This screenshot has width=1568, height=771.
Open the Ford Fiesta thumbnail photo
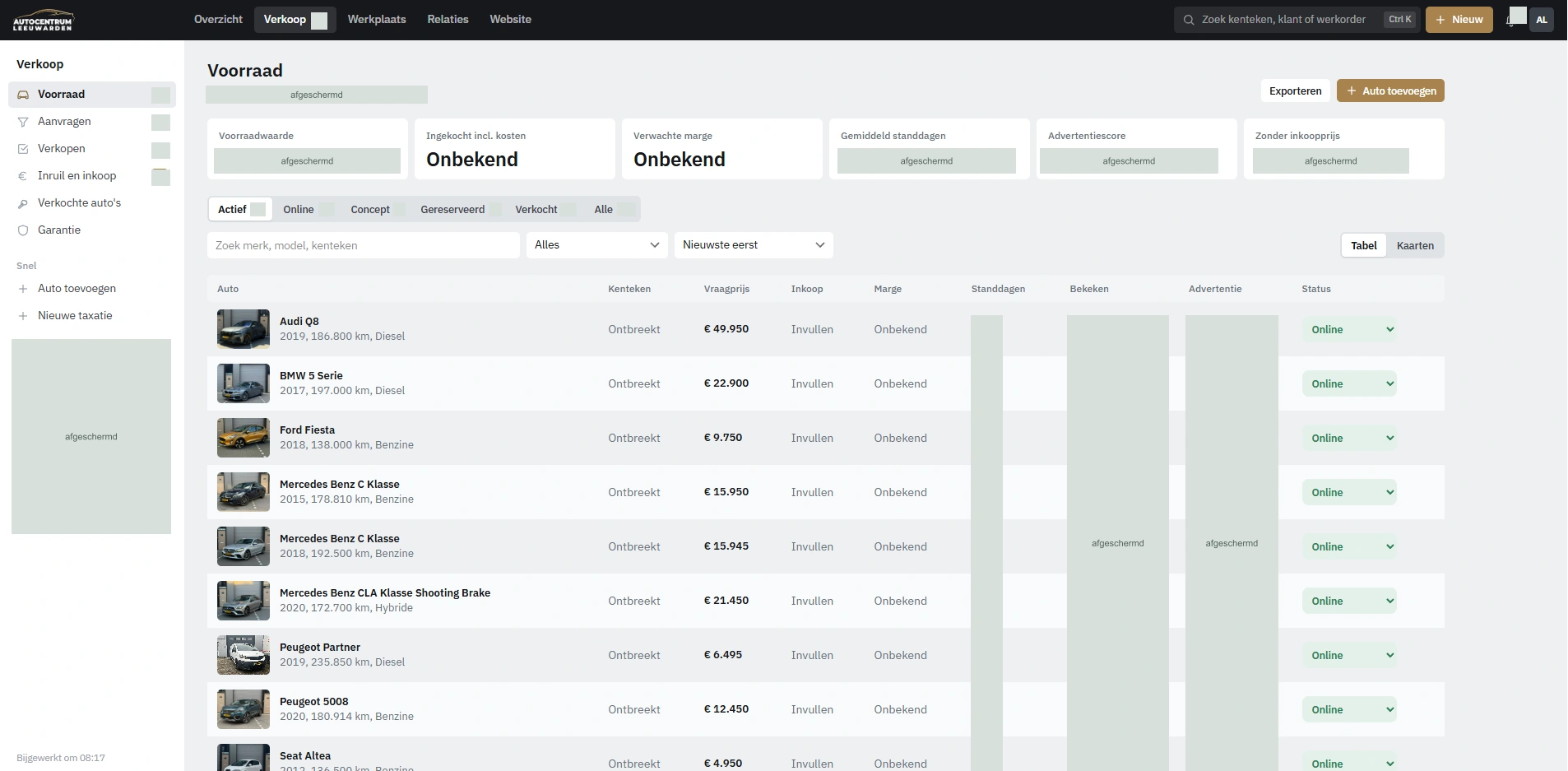click(244, 438)
